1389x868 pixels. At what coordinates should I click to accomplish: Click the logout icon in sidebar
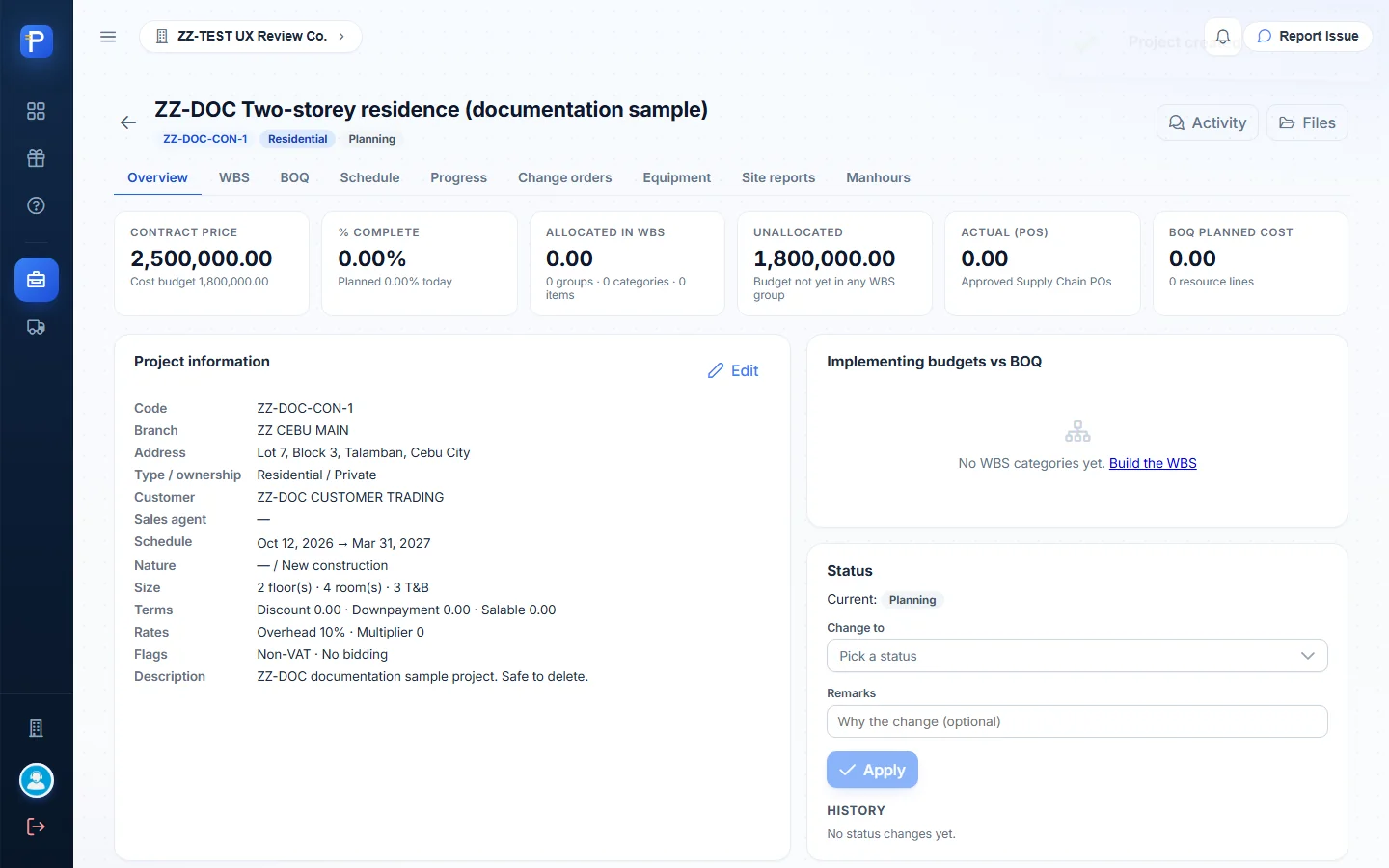pyautogui.click(x=37, y=827)
